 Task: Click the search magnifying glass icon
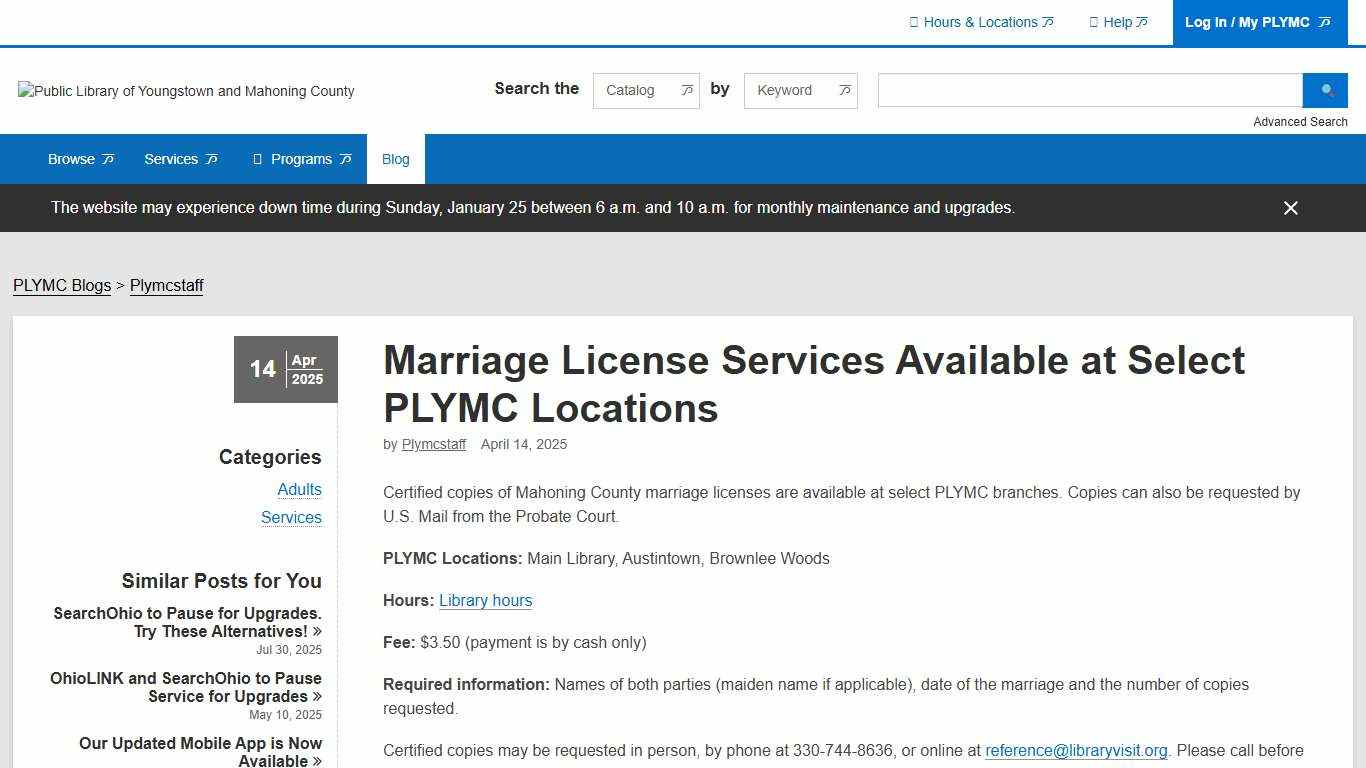1325,90
